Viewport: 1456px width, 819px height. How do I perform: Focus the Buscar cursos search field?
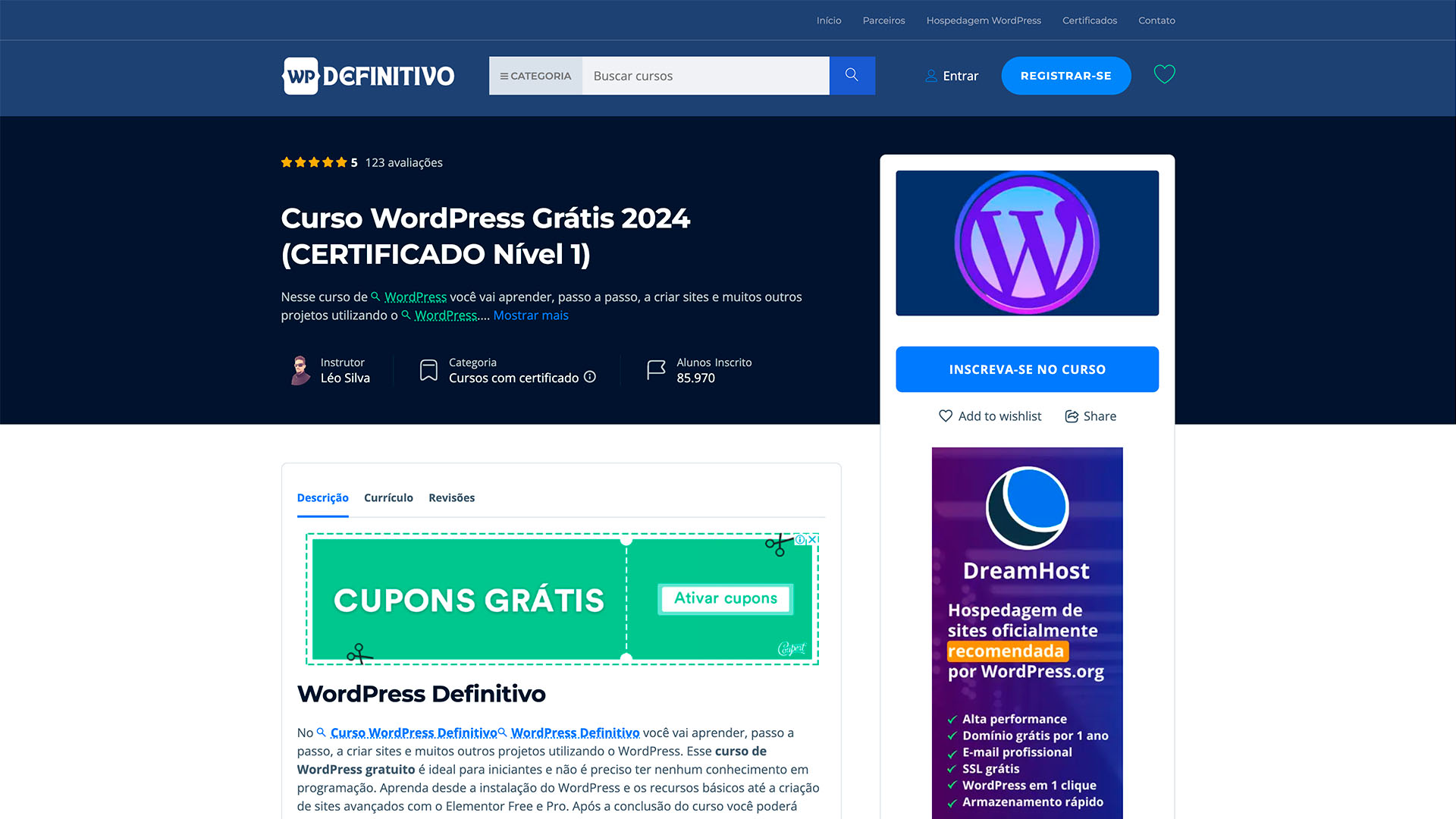(705, 76)
